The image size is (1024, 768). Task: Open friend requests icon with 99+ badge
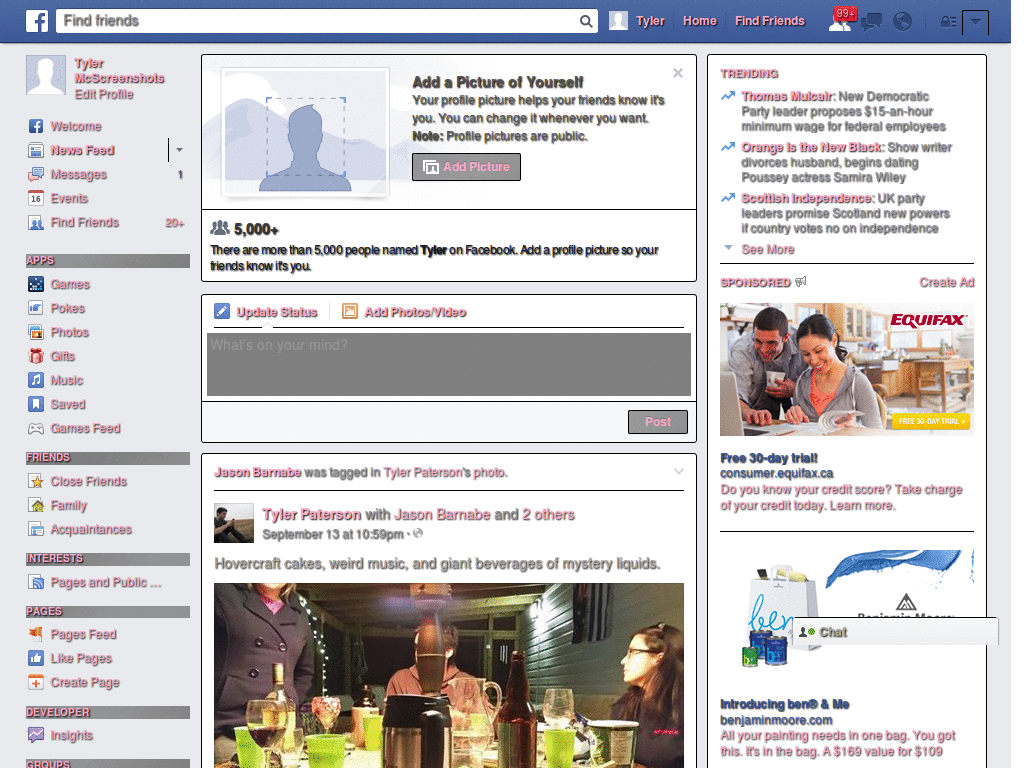(x=840, y=20)
